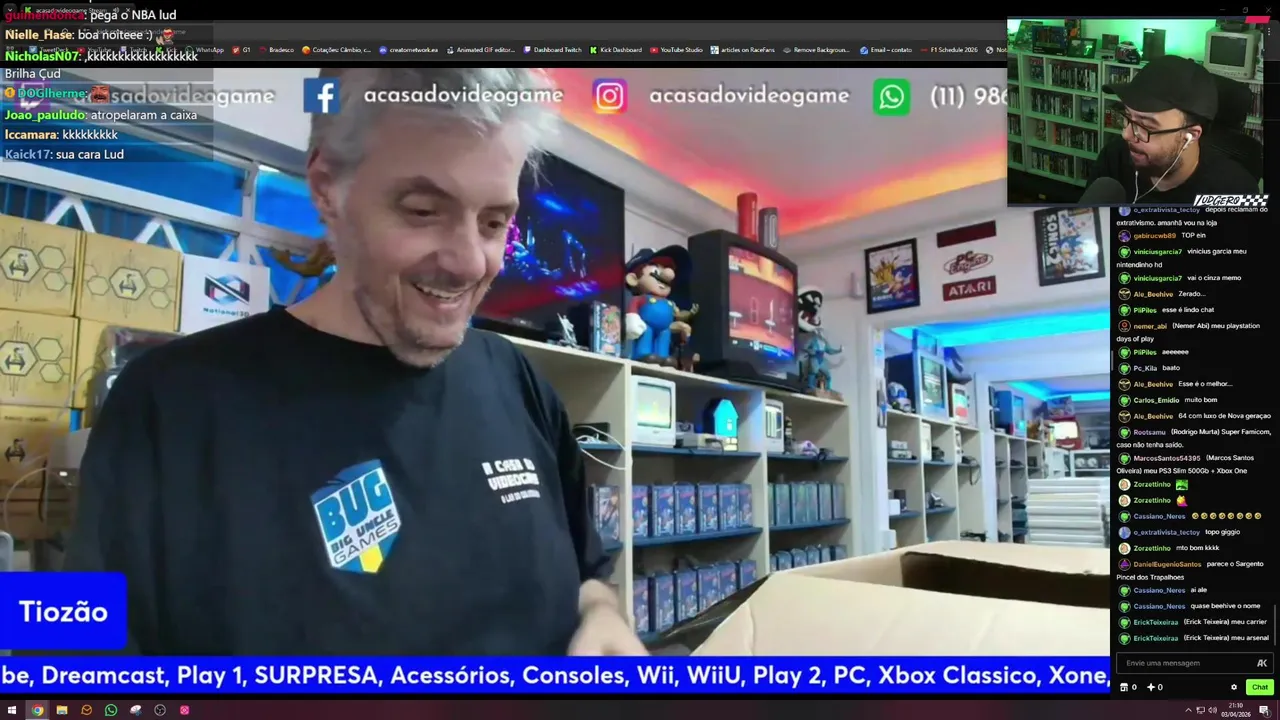Click the browser tab titled acasadovideogame
Viewport: 1280px width, 720px height.
70,10
